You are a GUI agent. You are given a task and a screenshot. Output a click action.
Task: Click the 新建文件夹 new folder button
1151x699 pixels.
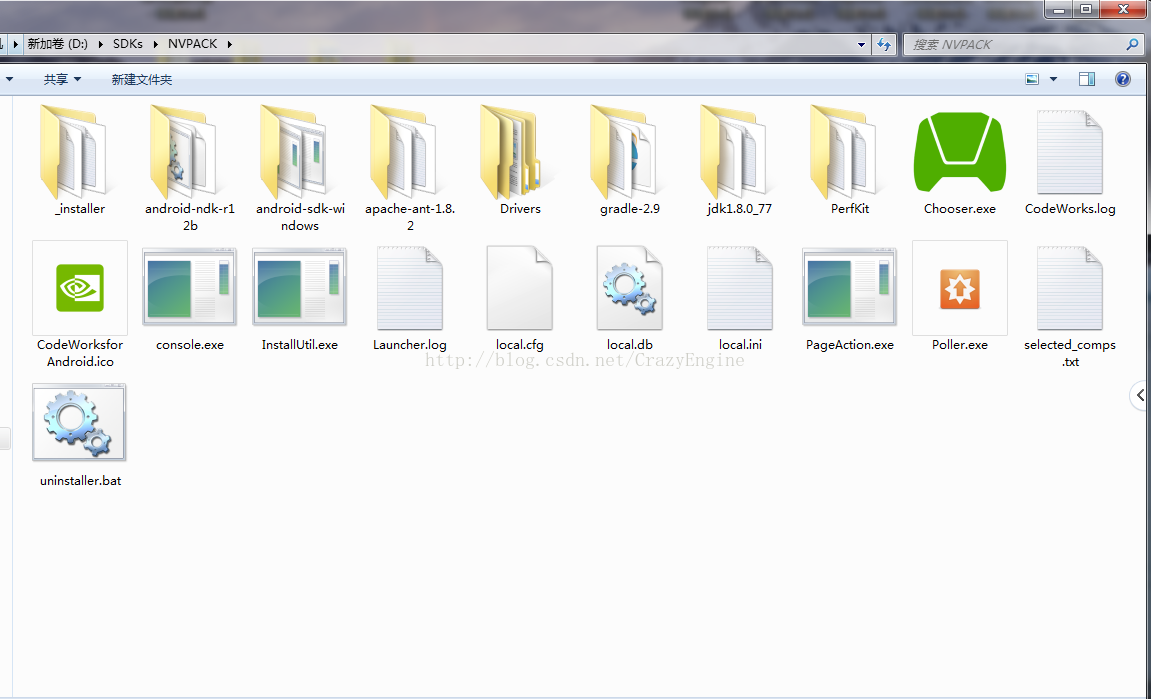(142, 79)
